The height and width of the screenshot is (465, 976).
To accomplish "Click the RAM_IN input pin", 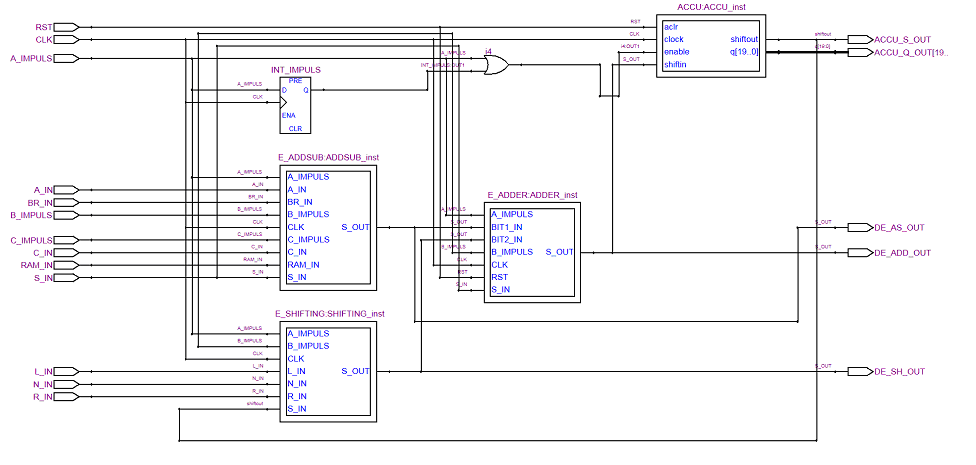I will pyautogui.click(x=67, y=265).
